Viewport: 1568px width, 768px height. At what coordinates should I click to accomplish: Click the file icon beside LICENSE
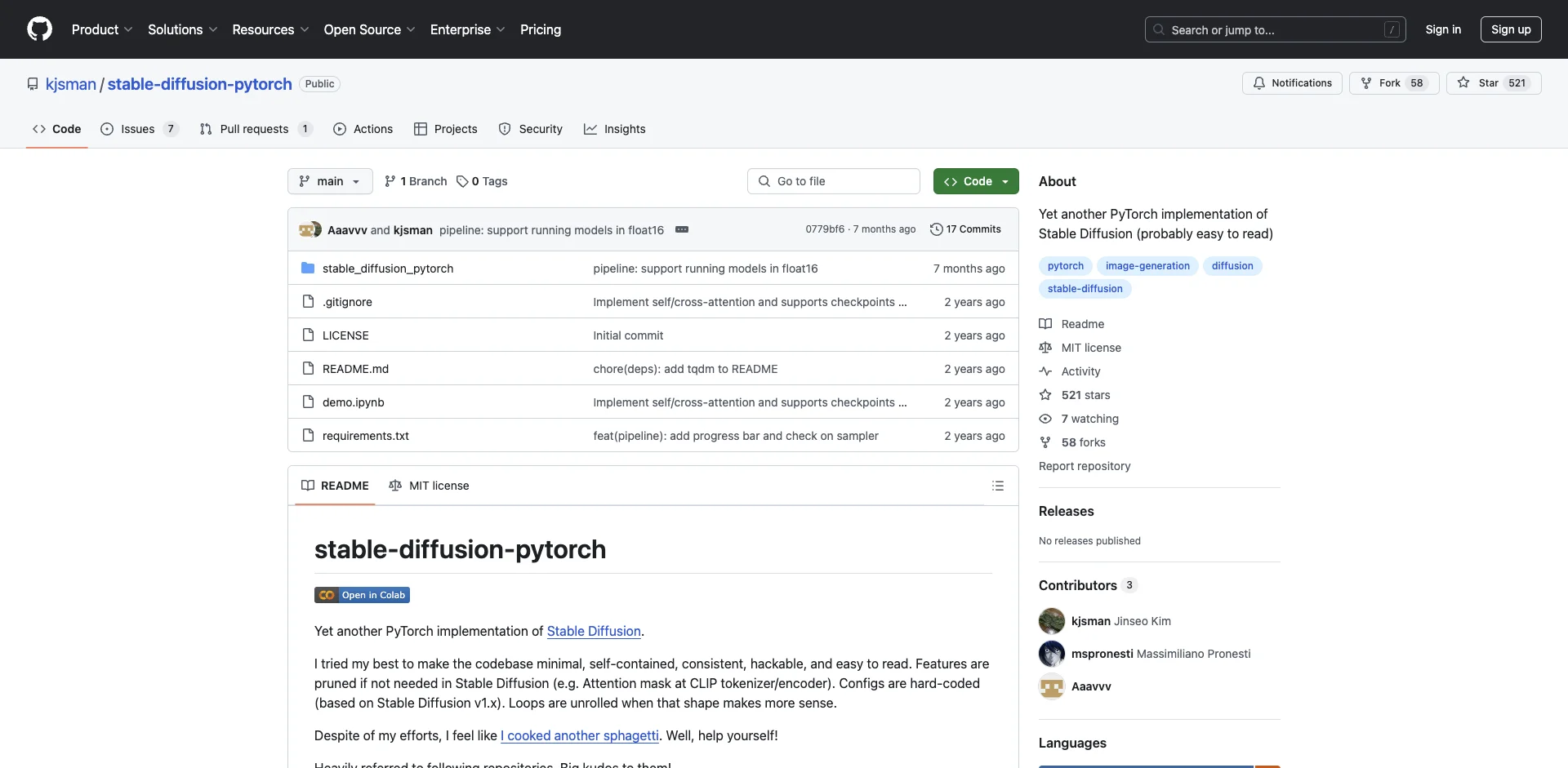[x=308, y=335]
